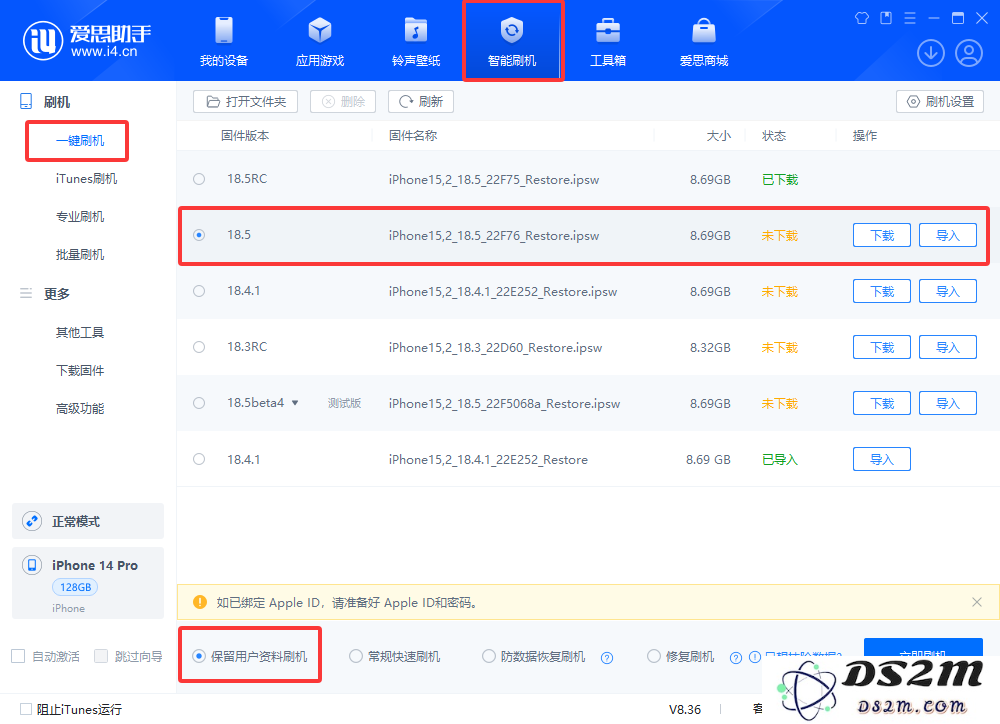Open 其他工具 in the sidebar

pyautogui.click(x=80, y=332)
